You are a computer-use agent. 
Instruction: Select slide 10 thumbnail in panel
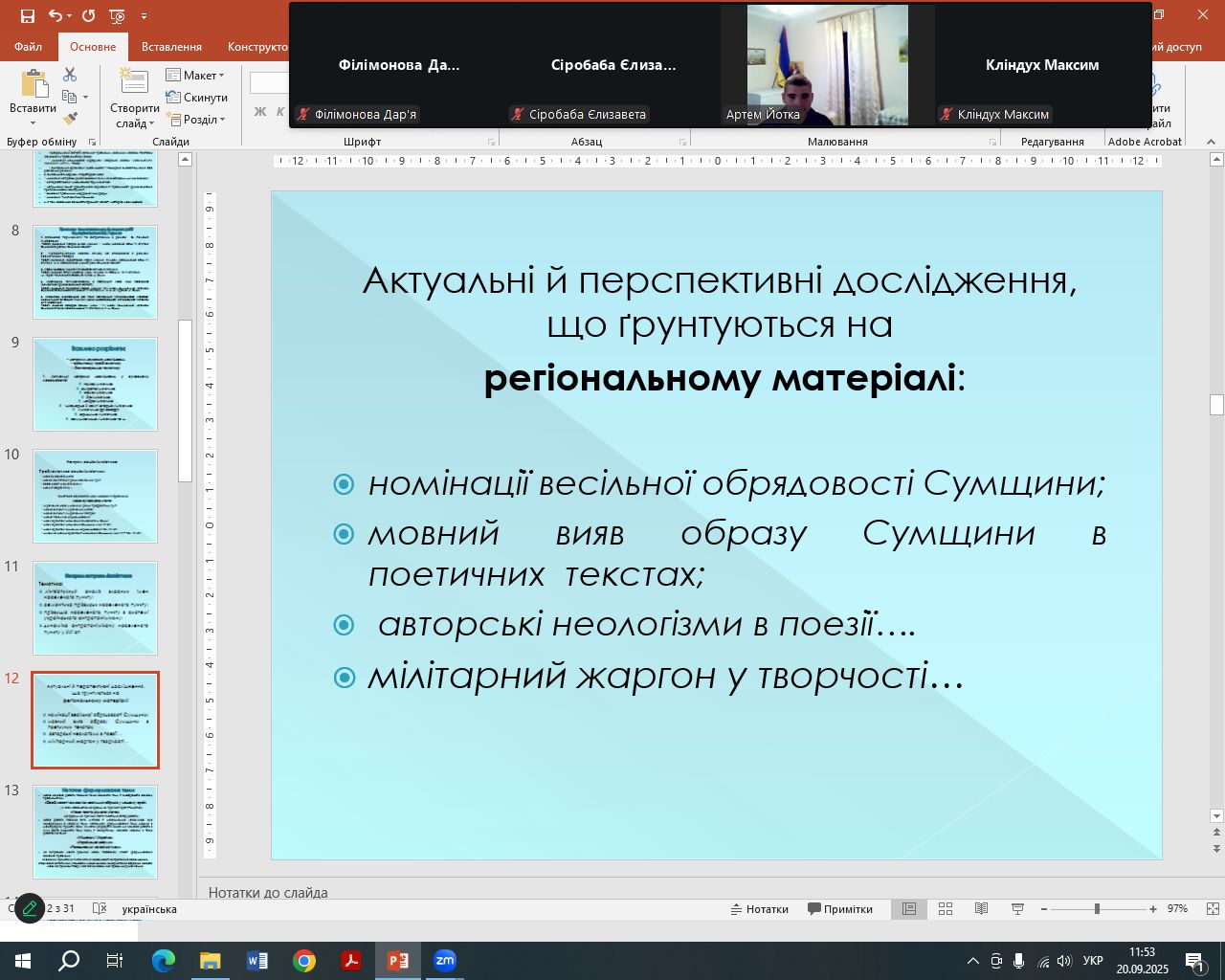(x=95, y=497)
